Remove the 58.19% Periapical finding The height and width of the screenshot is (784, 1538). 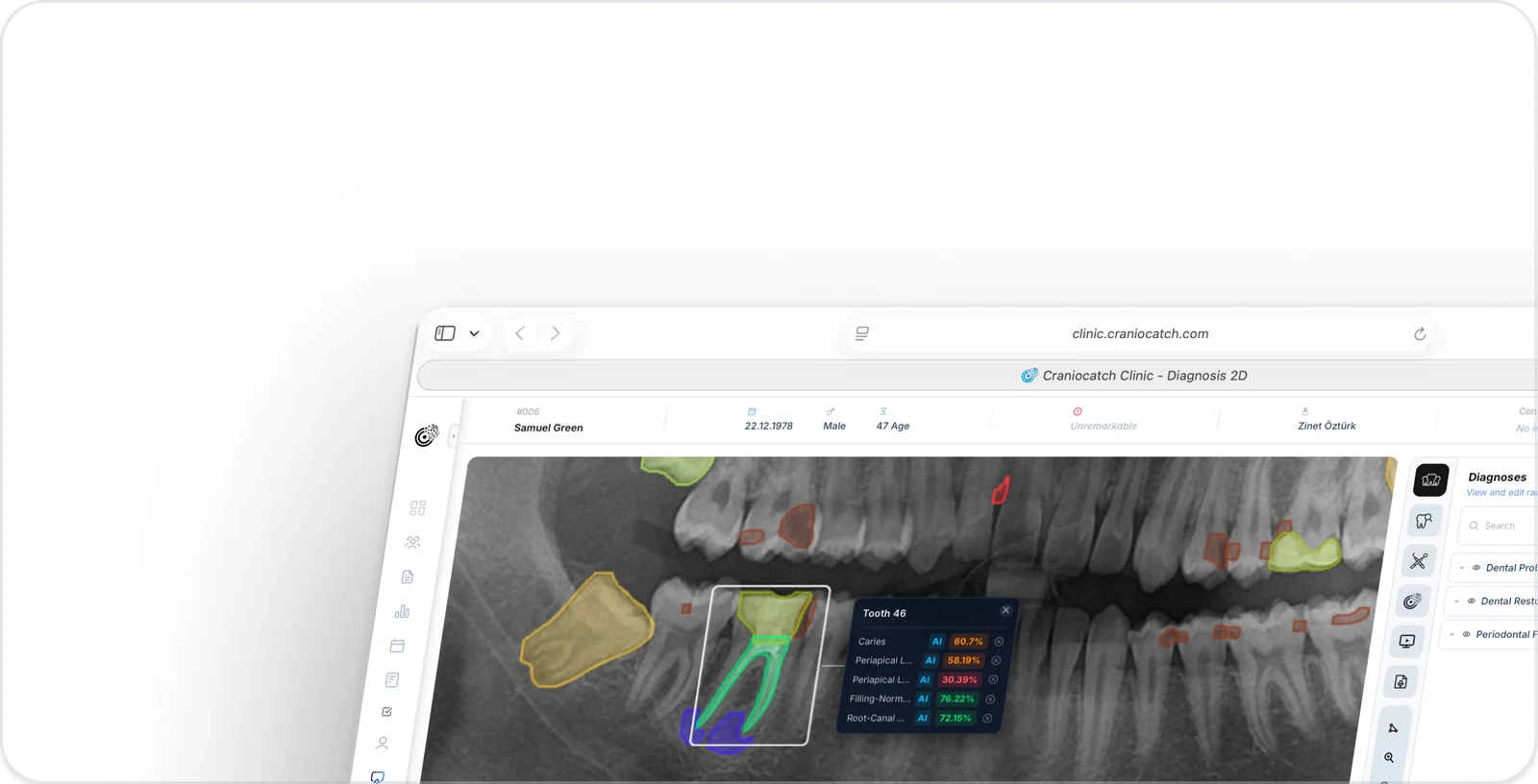click(996, 660)
